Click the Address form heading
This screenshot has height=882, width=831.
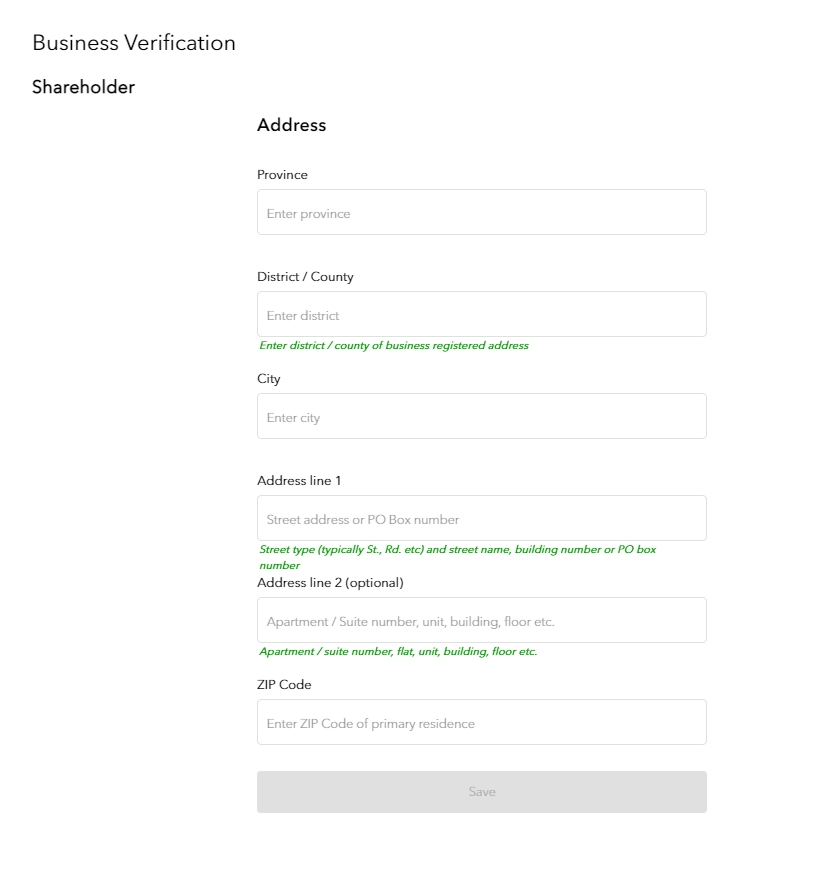[x=291, y=125]
